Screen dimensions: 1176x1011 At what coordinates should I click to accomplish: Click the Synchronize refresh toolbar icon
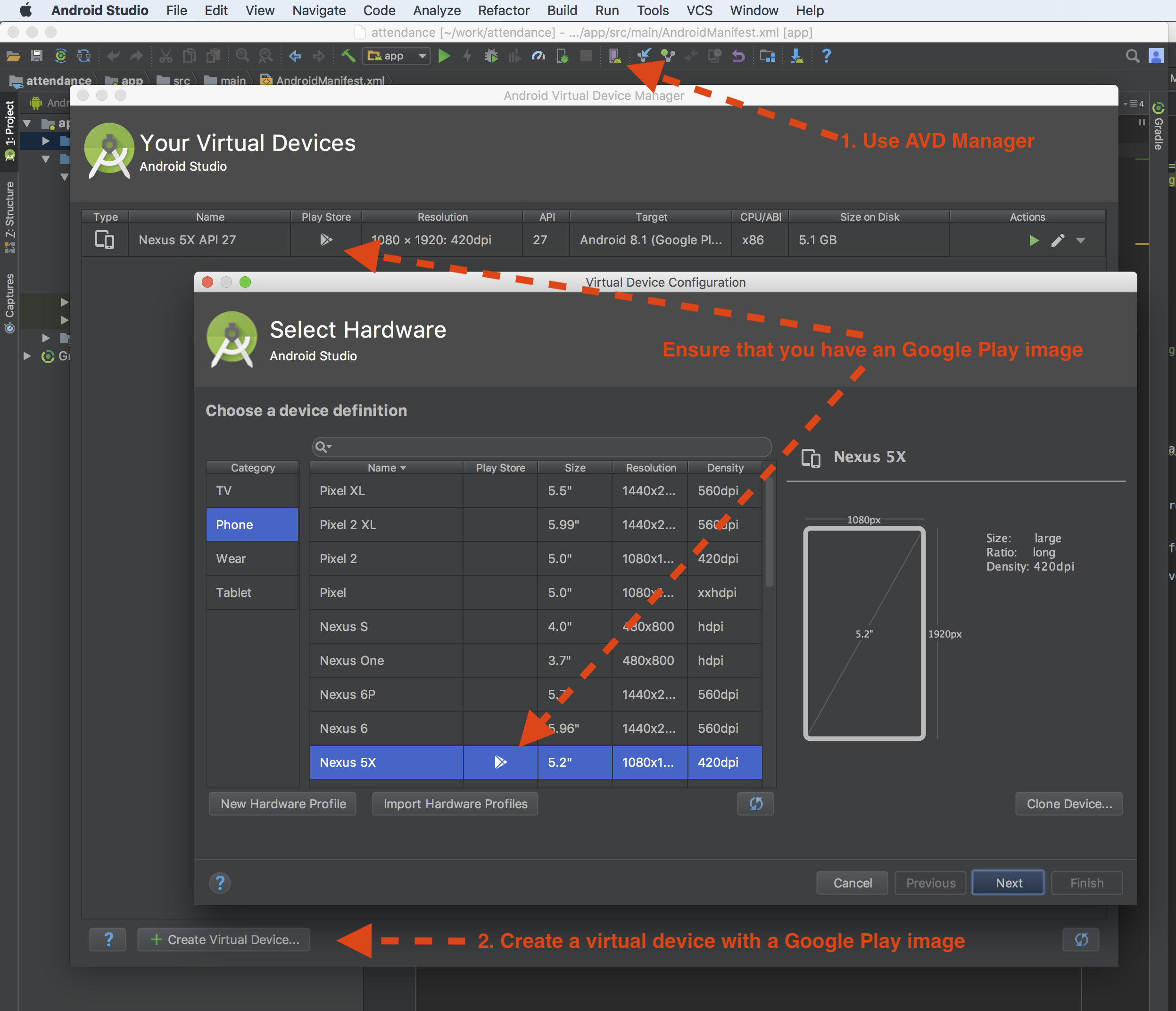pos(84,56)
